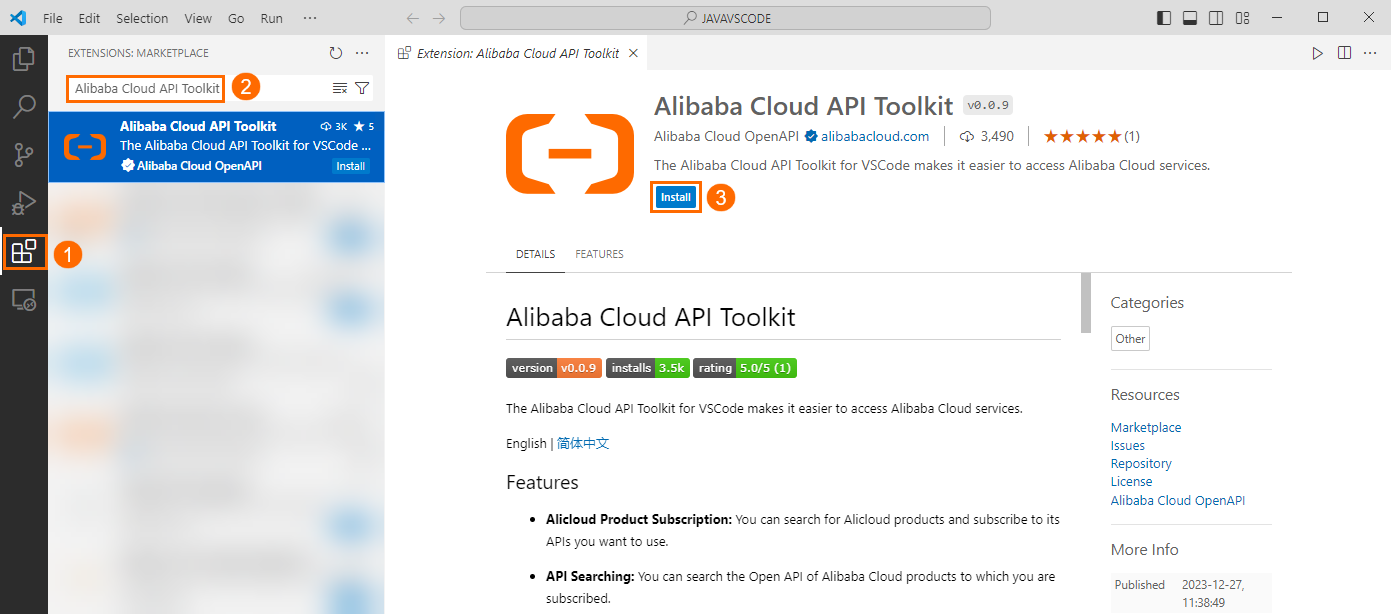Switch to the FEATURES tab

coord(599,254)
